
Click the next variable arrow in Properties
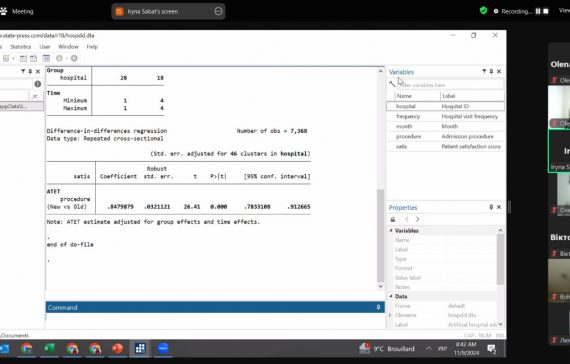pyautogui.click(x=417, y=219)
